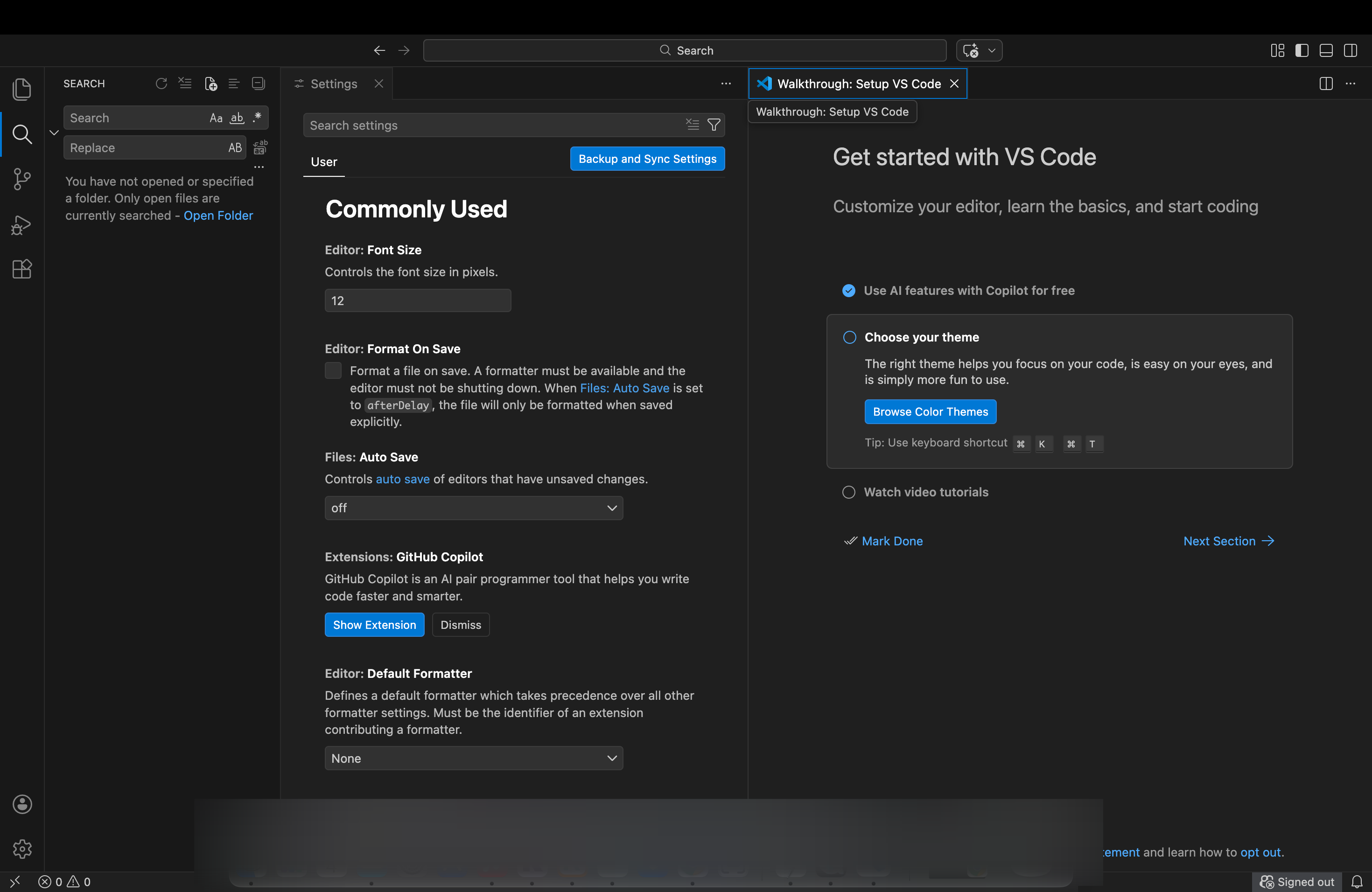Screen dimensions: 1372x892
Task: Click the Open Folder link
Action: pyautogui.click(x=218, y=216)
